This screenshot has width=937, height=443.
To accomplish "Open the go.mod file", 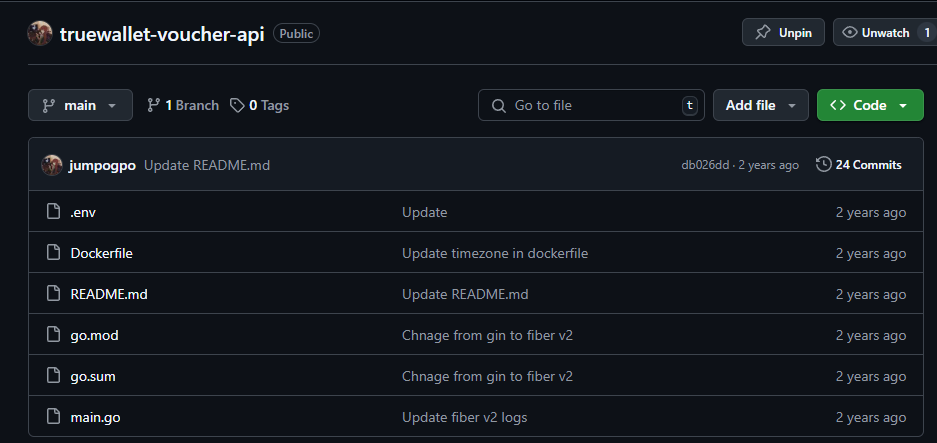I will tap(94, 335).
